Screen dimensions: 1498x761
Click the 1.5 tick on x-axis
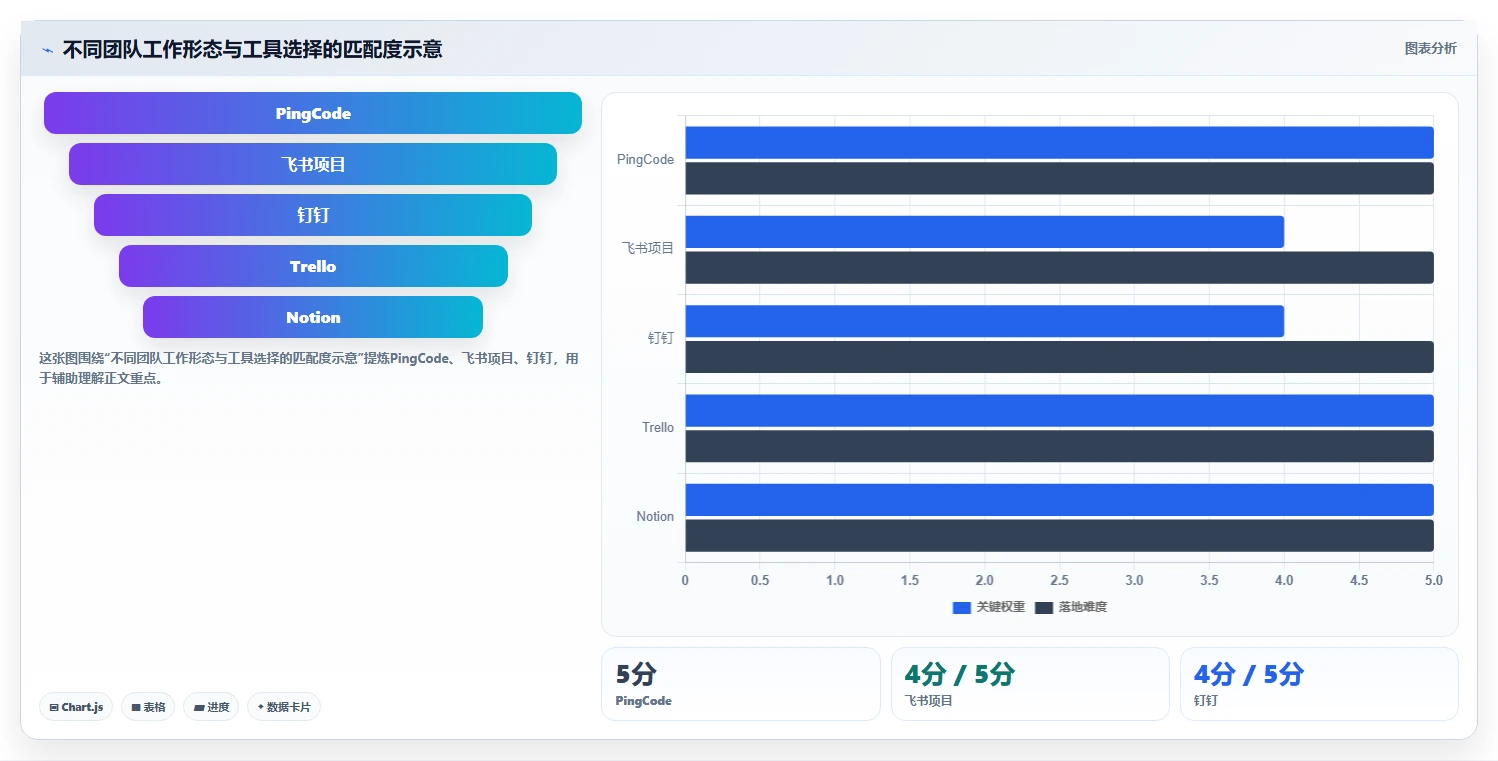coord(910,580)
